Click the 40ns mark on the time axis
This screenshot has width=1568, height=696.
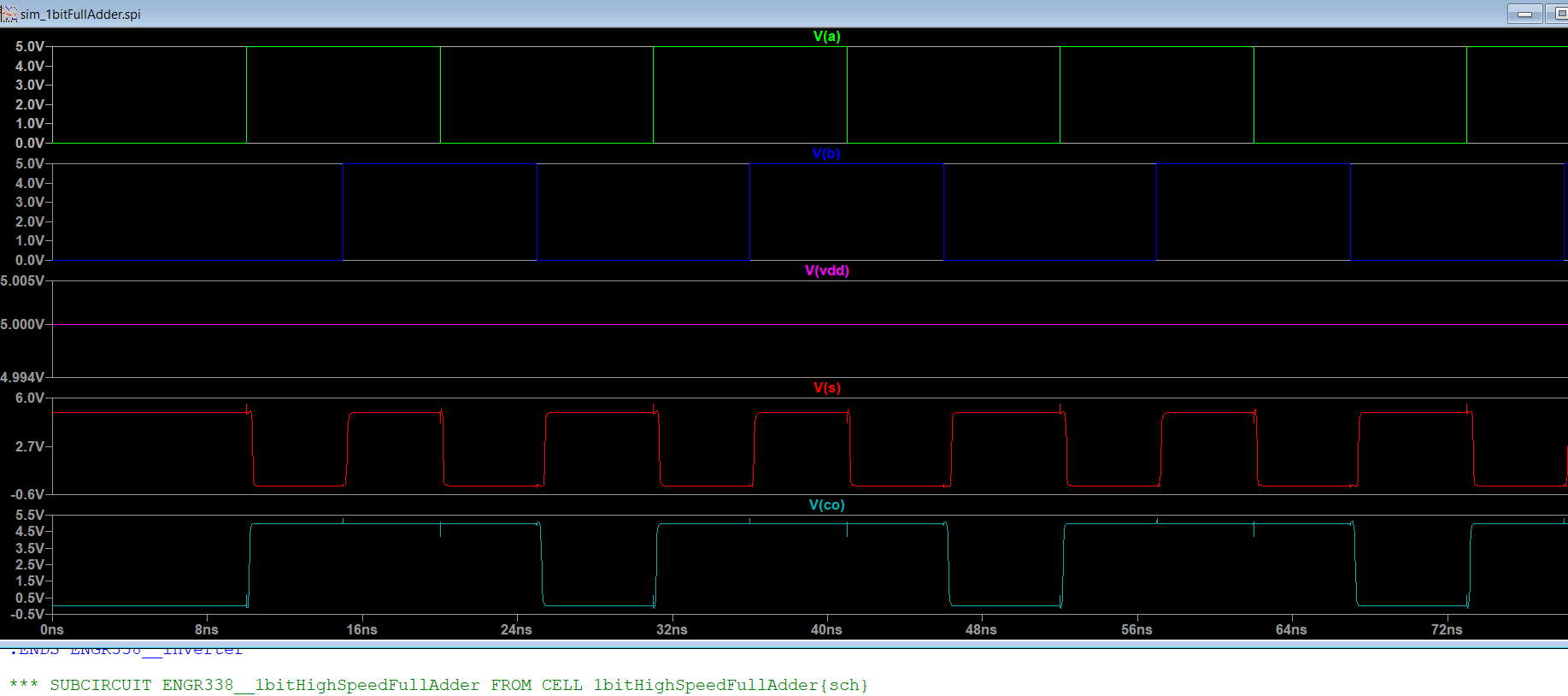click(826, 630)
